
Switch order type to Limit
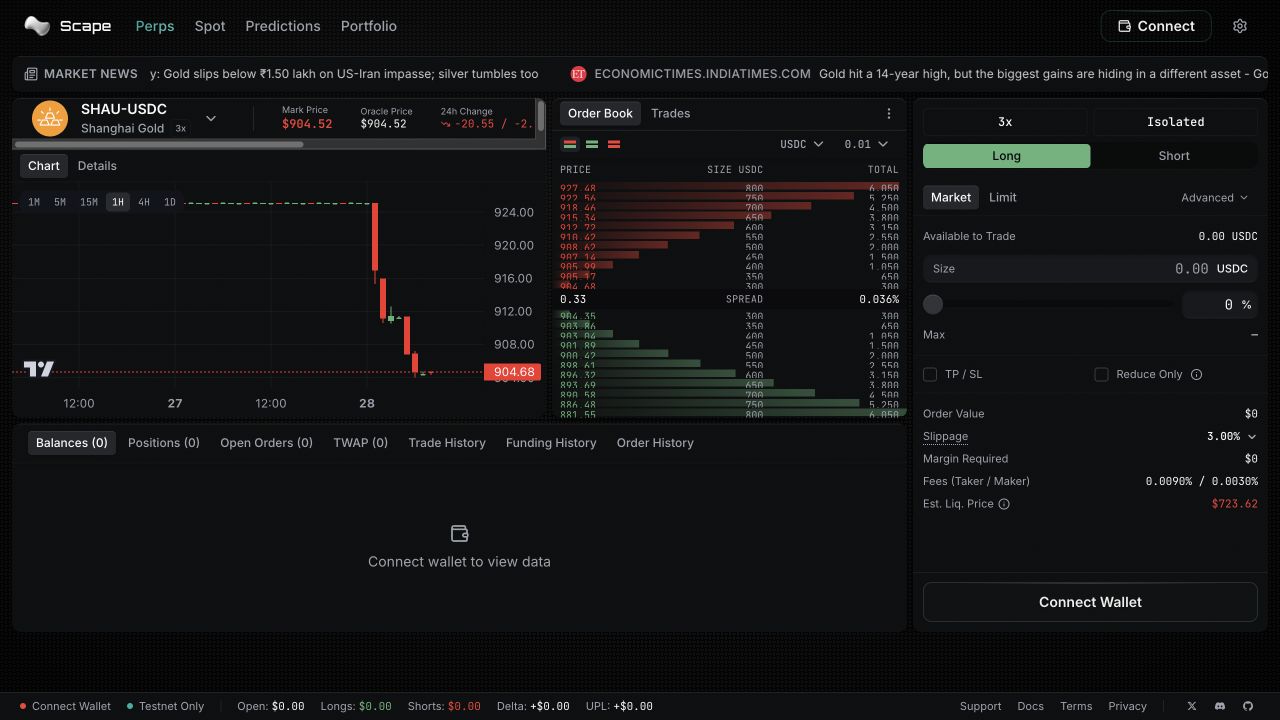pyautogui.click(x=1003, y=197)
